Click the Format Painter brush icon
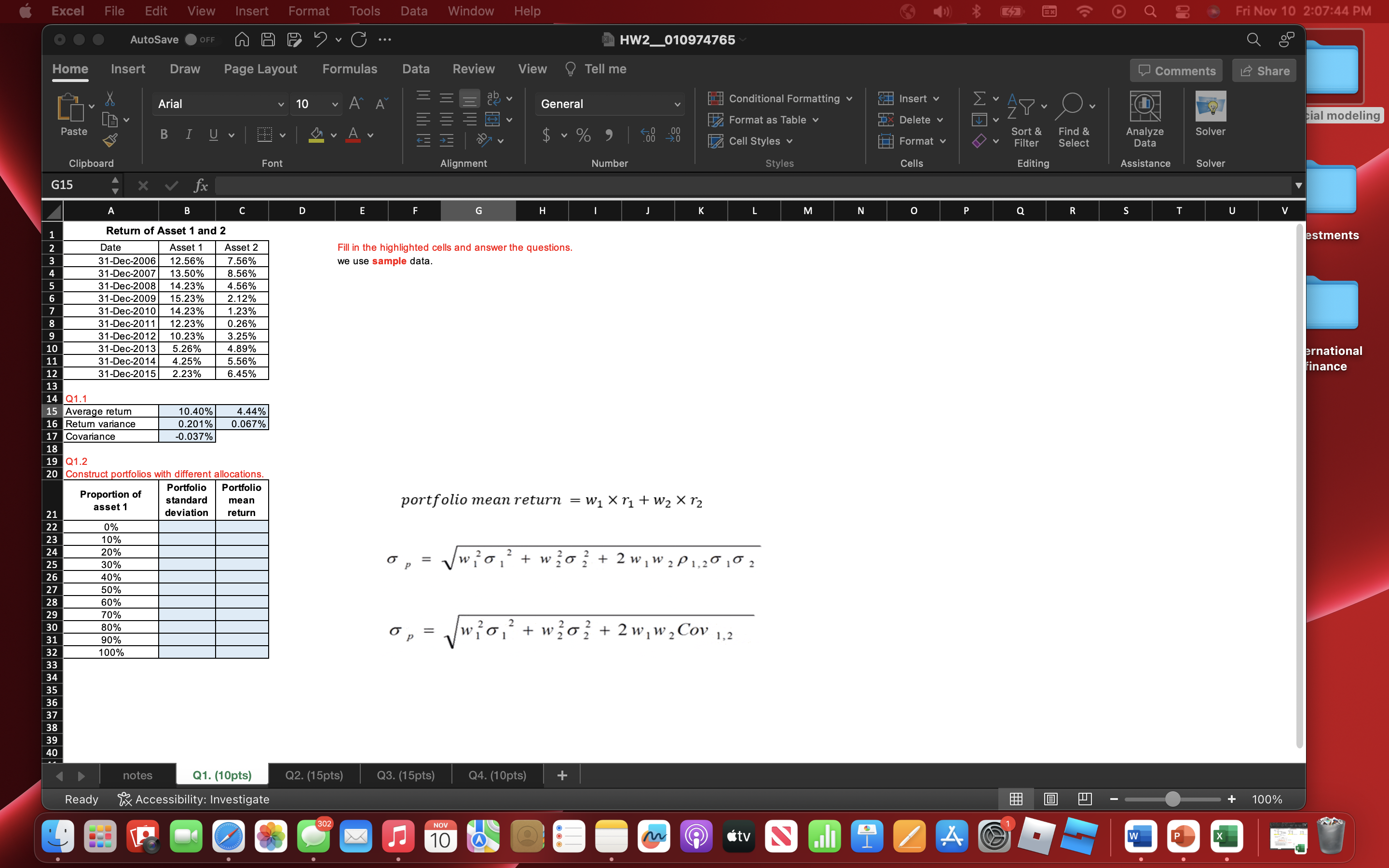 tap(109, 141)
